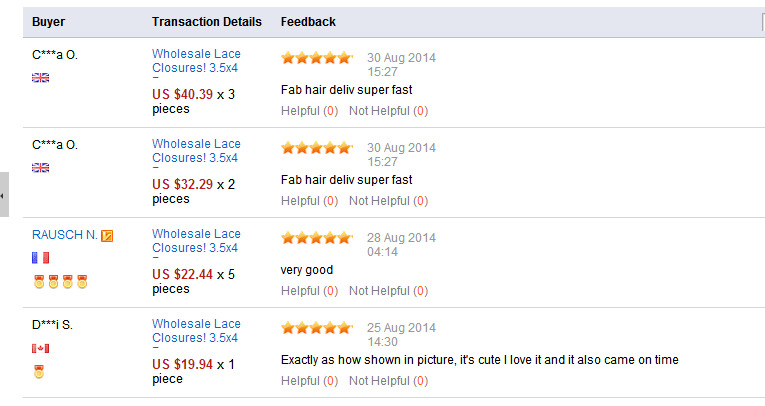Click the medal icons under RAUSCH N.
This screenshot has height=406, width=765.
point(60,281)
